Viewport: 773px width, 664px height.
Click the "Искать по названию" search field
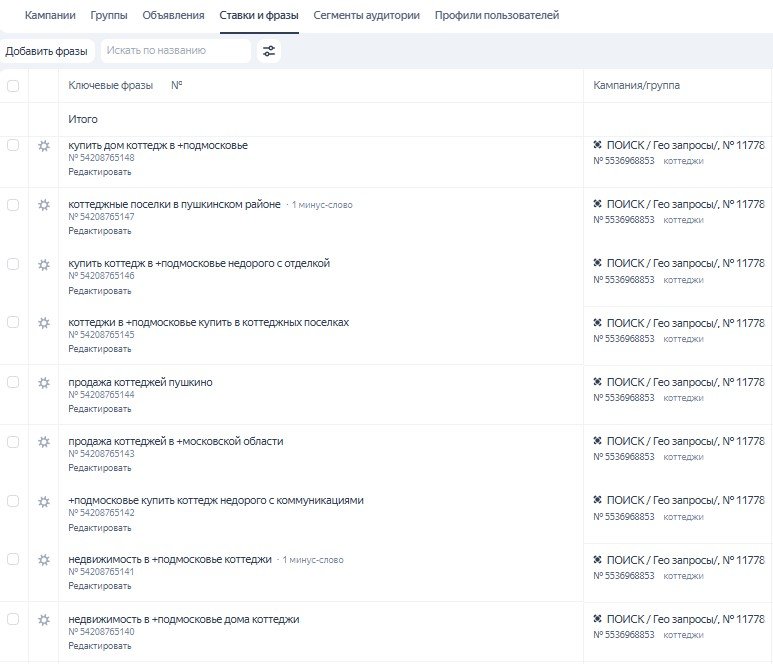[x=175, y=51]
